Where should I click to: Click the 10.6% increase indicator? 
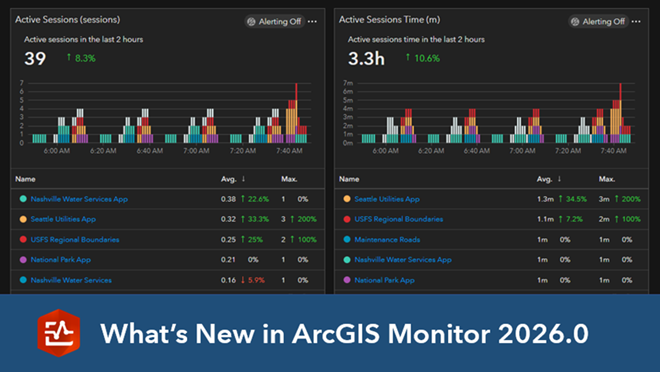coord(423,58)
